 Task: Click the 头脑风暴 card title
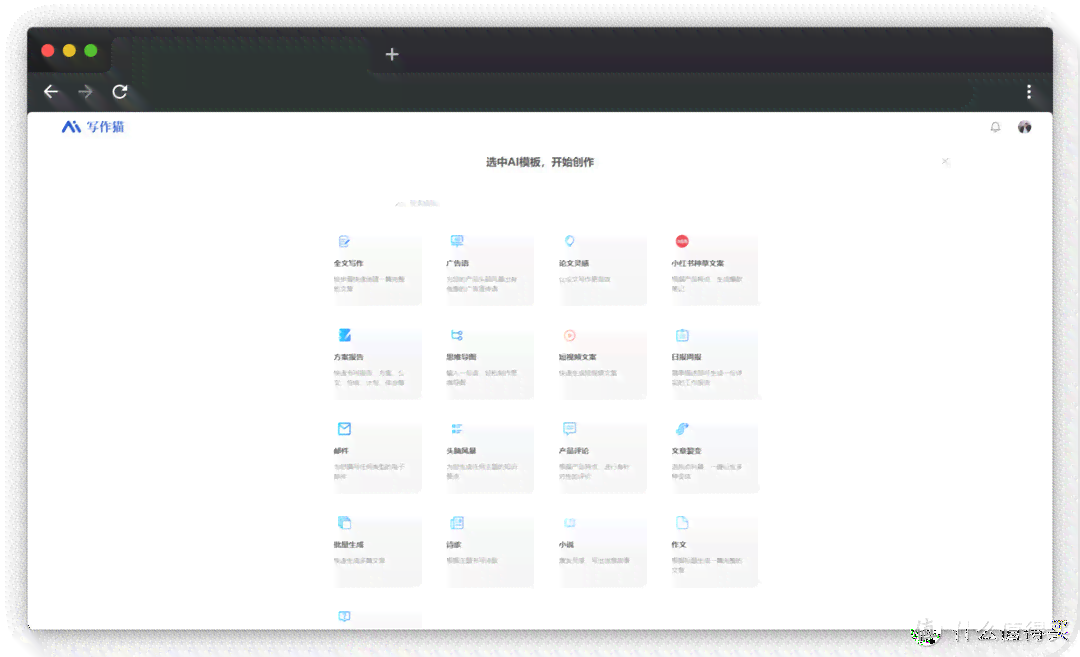point(461,450)
